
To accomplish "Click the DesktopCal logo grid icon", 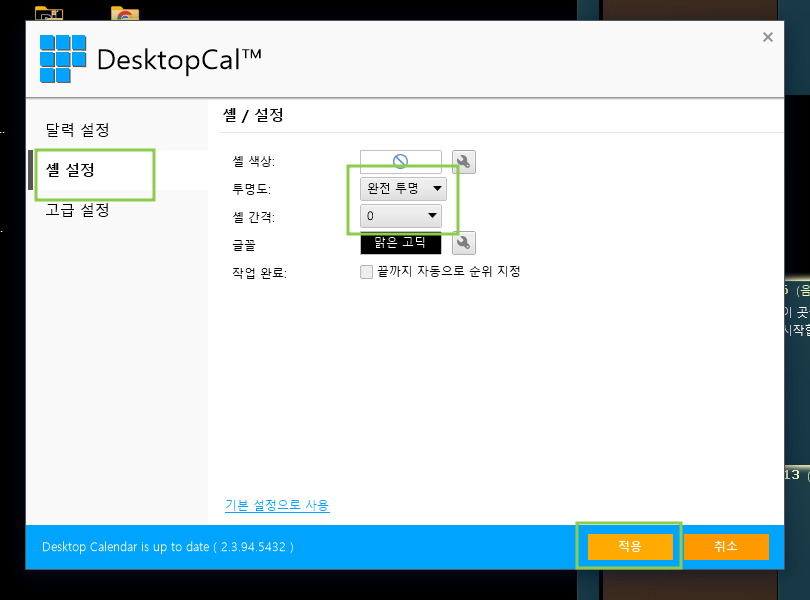I will 63,59.
